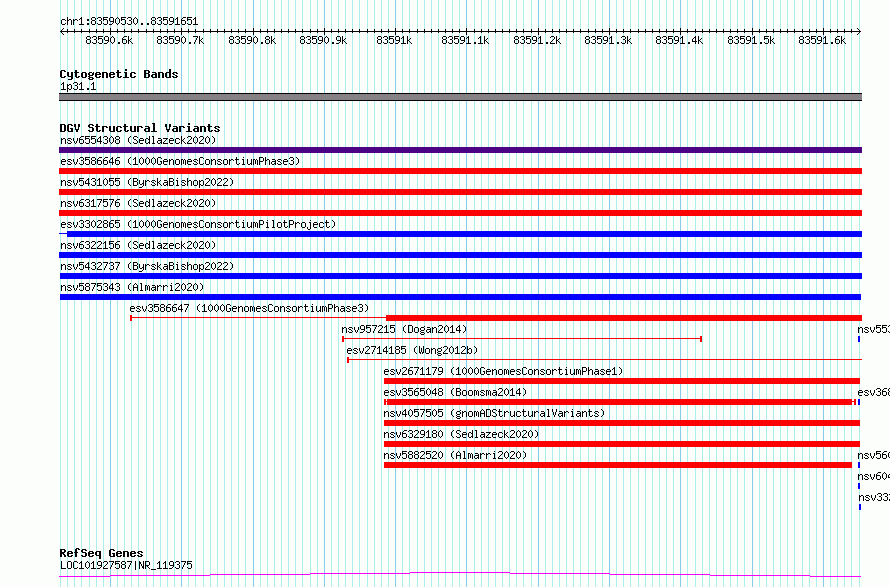
Task: Click the blue bar under nsv5875343
Action: tap(460, 297)
